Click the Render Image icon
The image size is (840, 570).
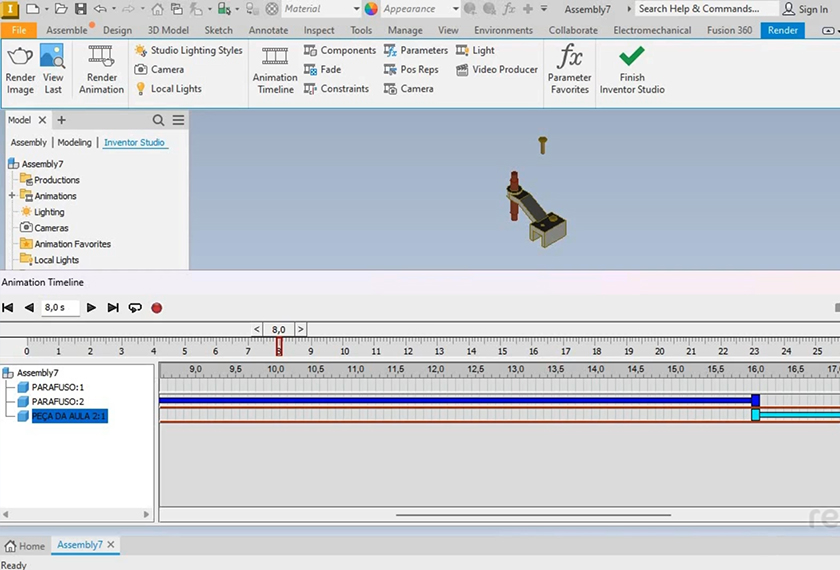coord(20,68)
